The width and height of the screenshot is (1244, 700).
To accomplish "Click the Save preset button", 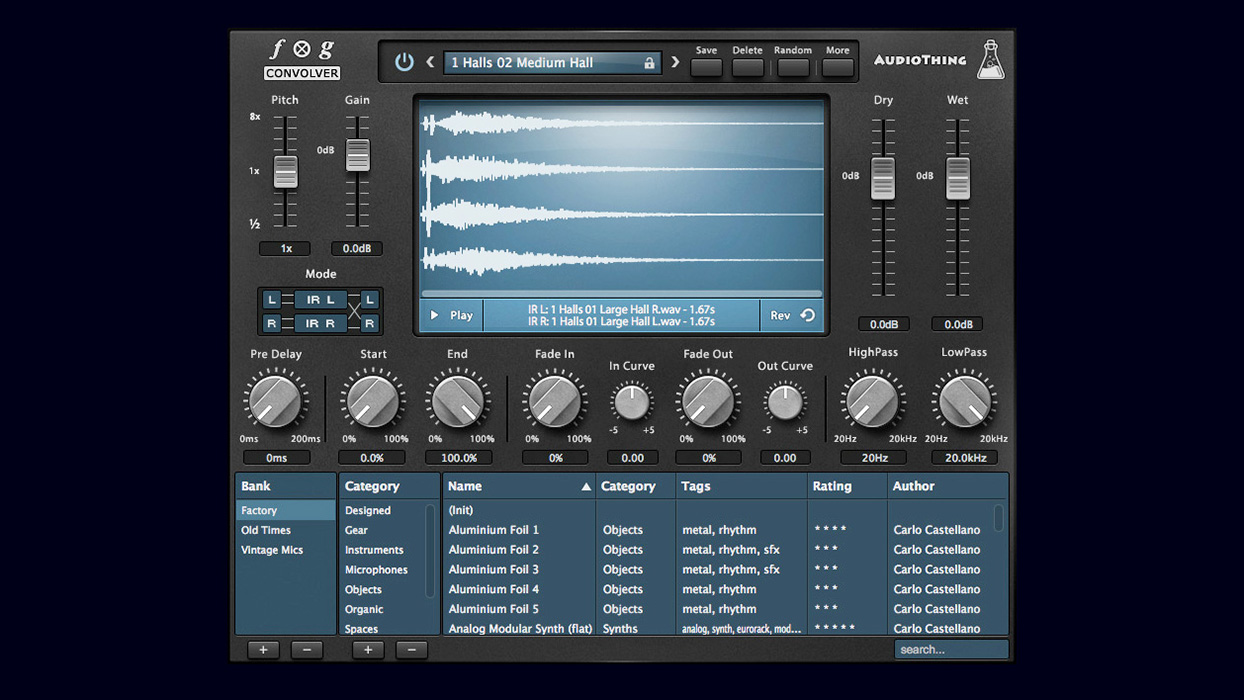I will click(x=706, y=68).
